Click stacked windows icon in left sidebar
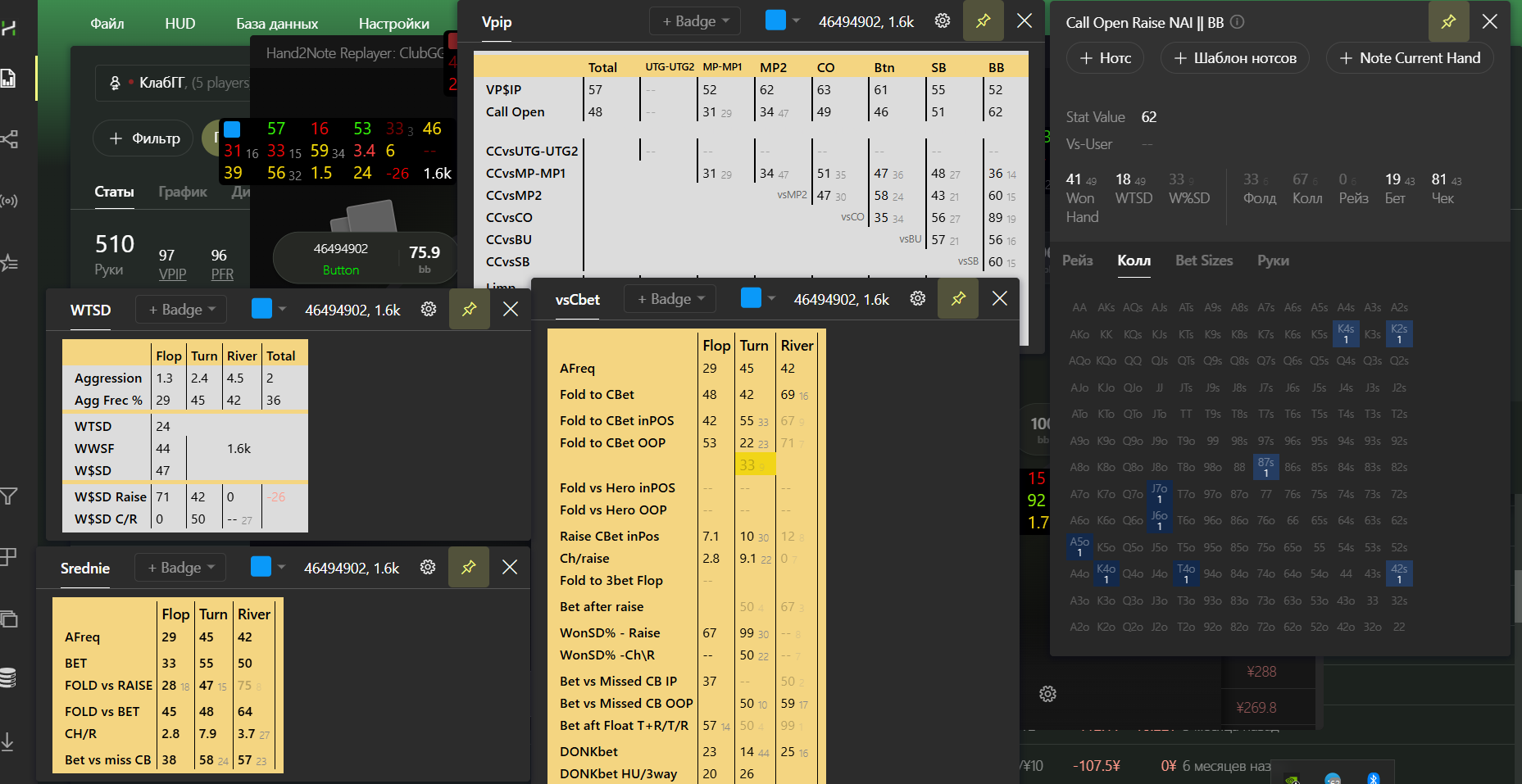Screen dimensions: 1522x784 click(8, 619)
